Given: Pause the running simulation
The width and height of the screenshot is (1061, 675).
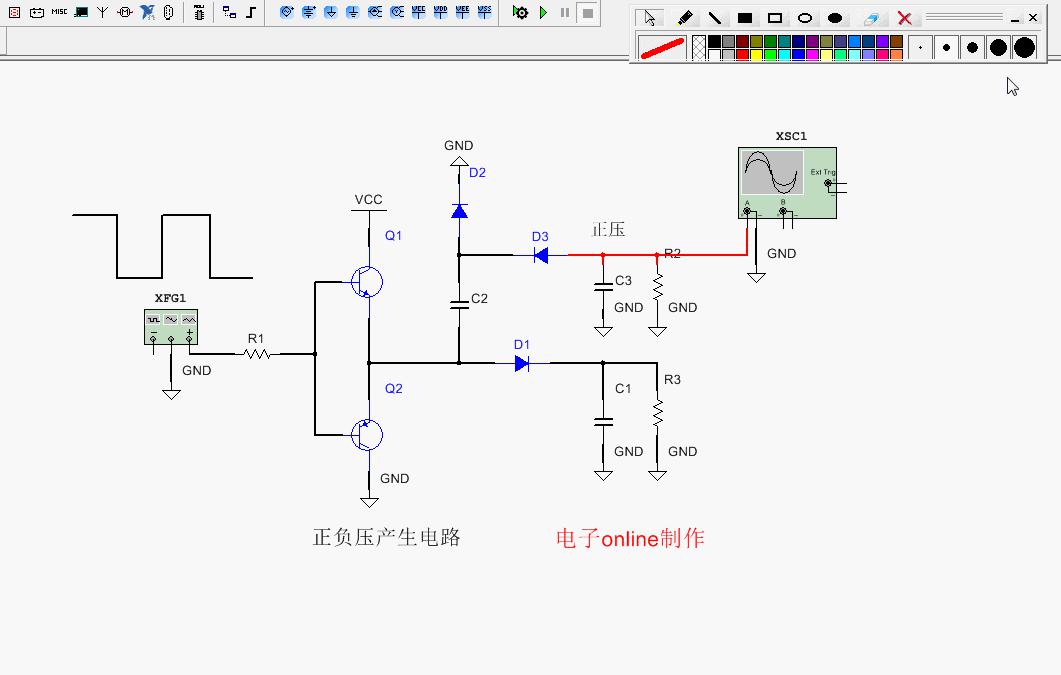Looking at the screenshot, I should coord(565,13).
